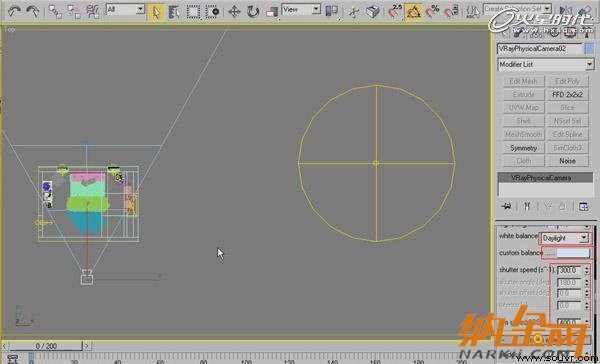Click the shutter angle spinner arrows
The image size is (600, 364).
click(587, 283)
